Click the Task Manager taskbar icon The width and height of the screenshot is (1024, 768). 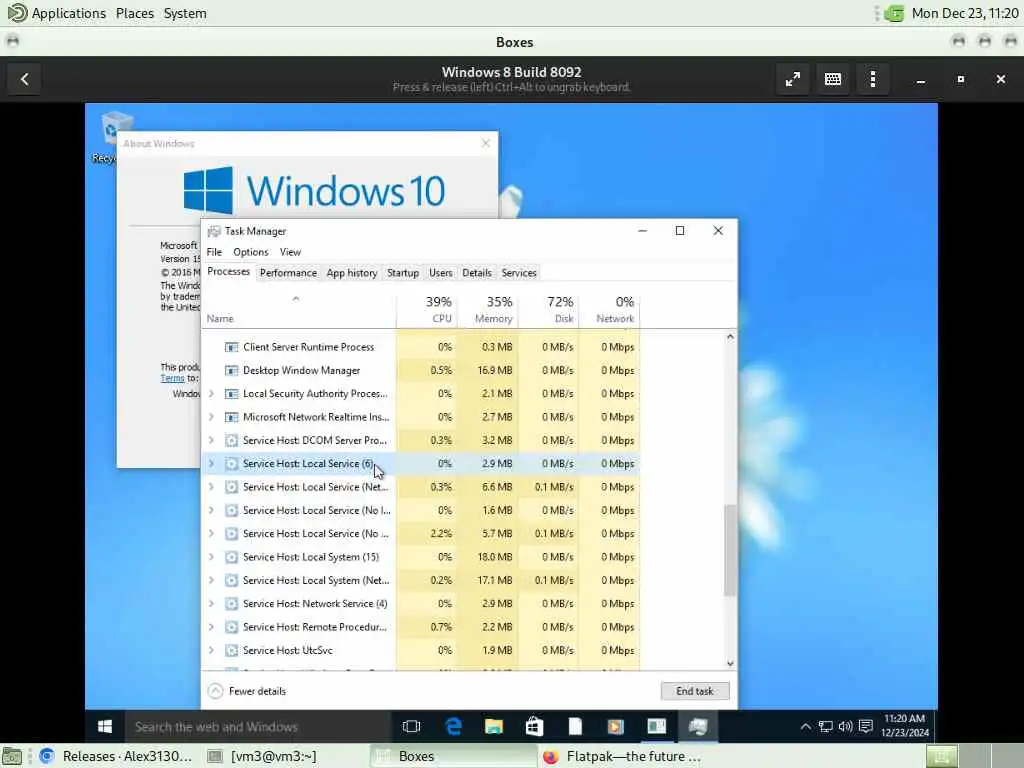[x=697, y=726]
